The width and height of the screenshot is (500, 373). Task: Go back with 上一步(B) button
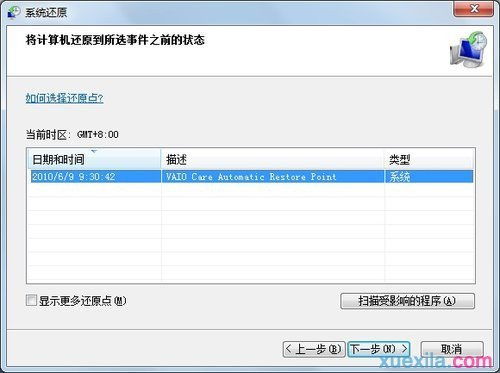coord(314,349)
